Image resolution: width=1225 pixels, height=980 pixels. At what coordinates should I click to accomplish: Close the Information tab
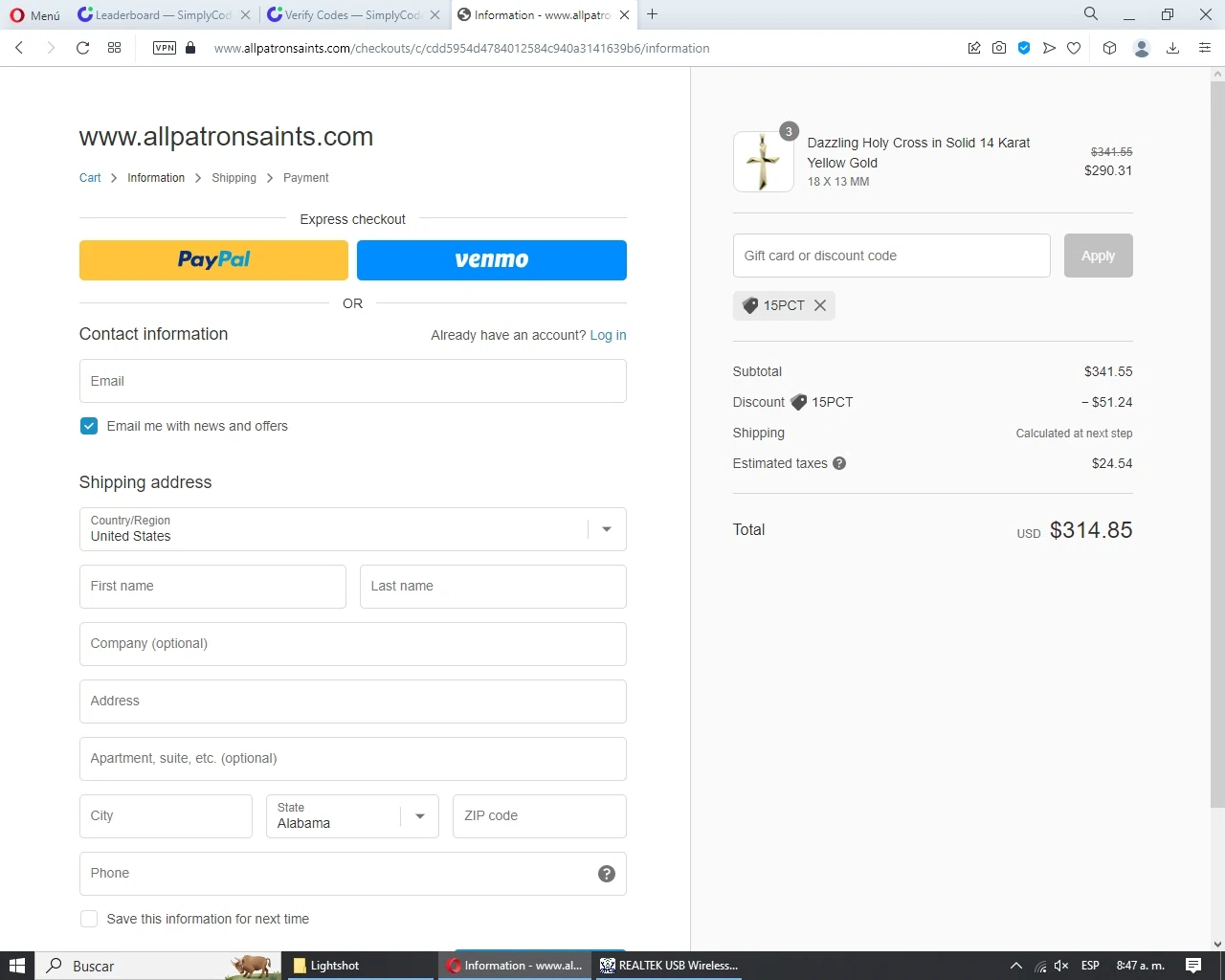pos(625,15)
